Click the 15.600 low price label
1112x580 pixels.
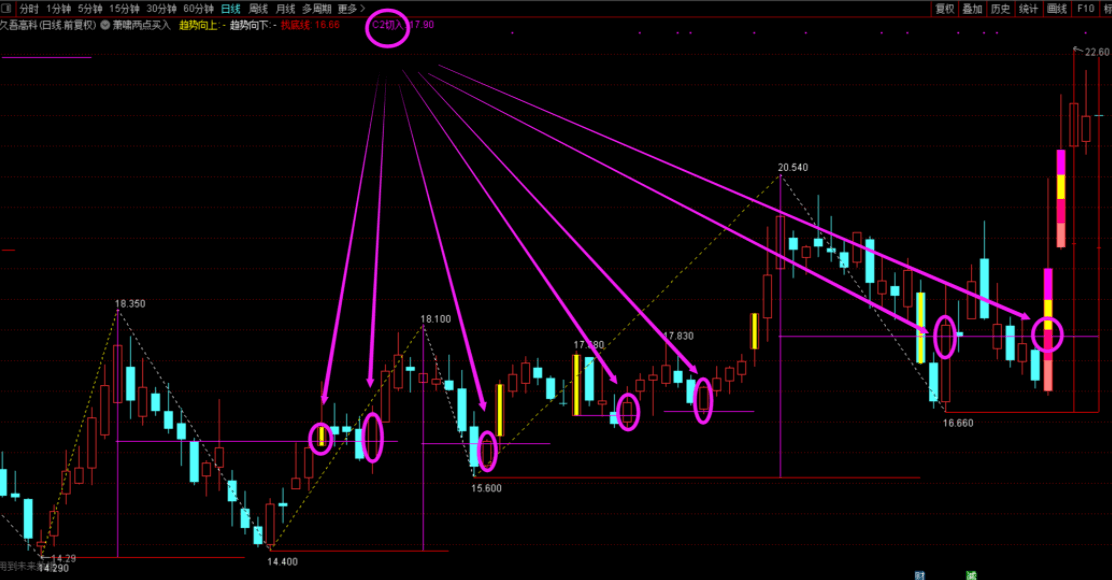tap(486, 488)
